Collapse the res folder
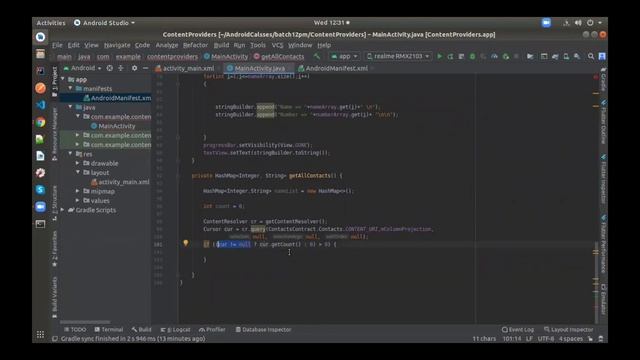640x360 pixels. point(70,154)
